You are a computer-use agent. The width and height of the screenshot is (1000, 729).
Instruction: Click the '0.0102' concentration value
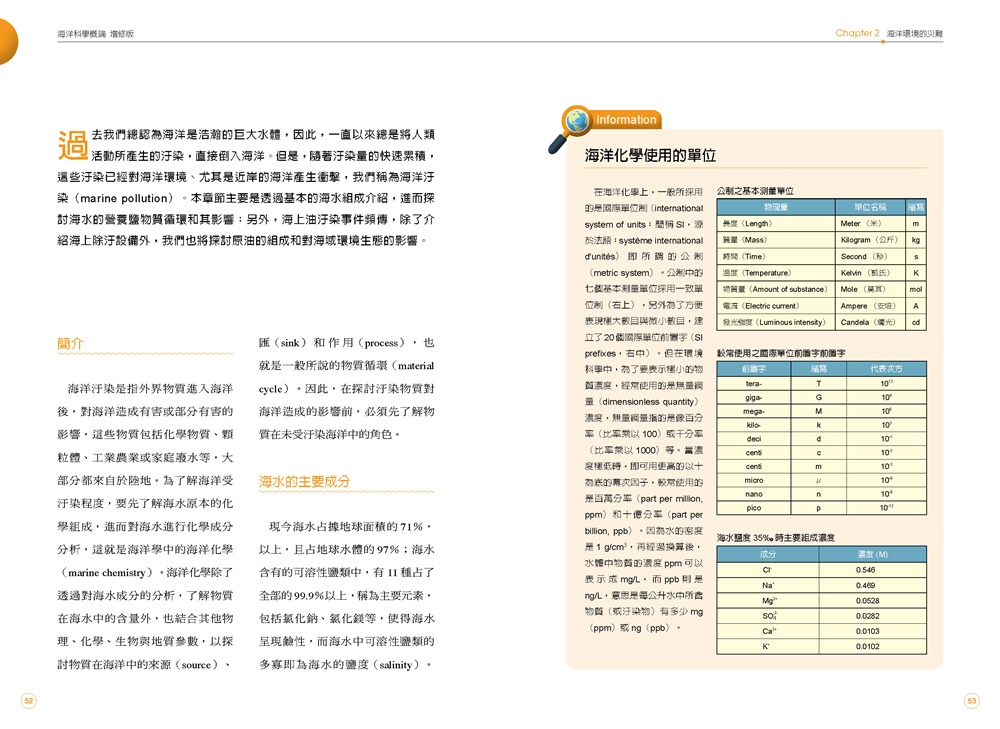[867, 647]
